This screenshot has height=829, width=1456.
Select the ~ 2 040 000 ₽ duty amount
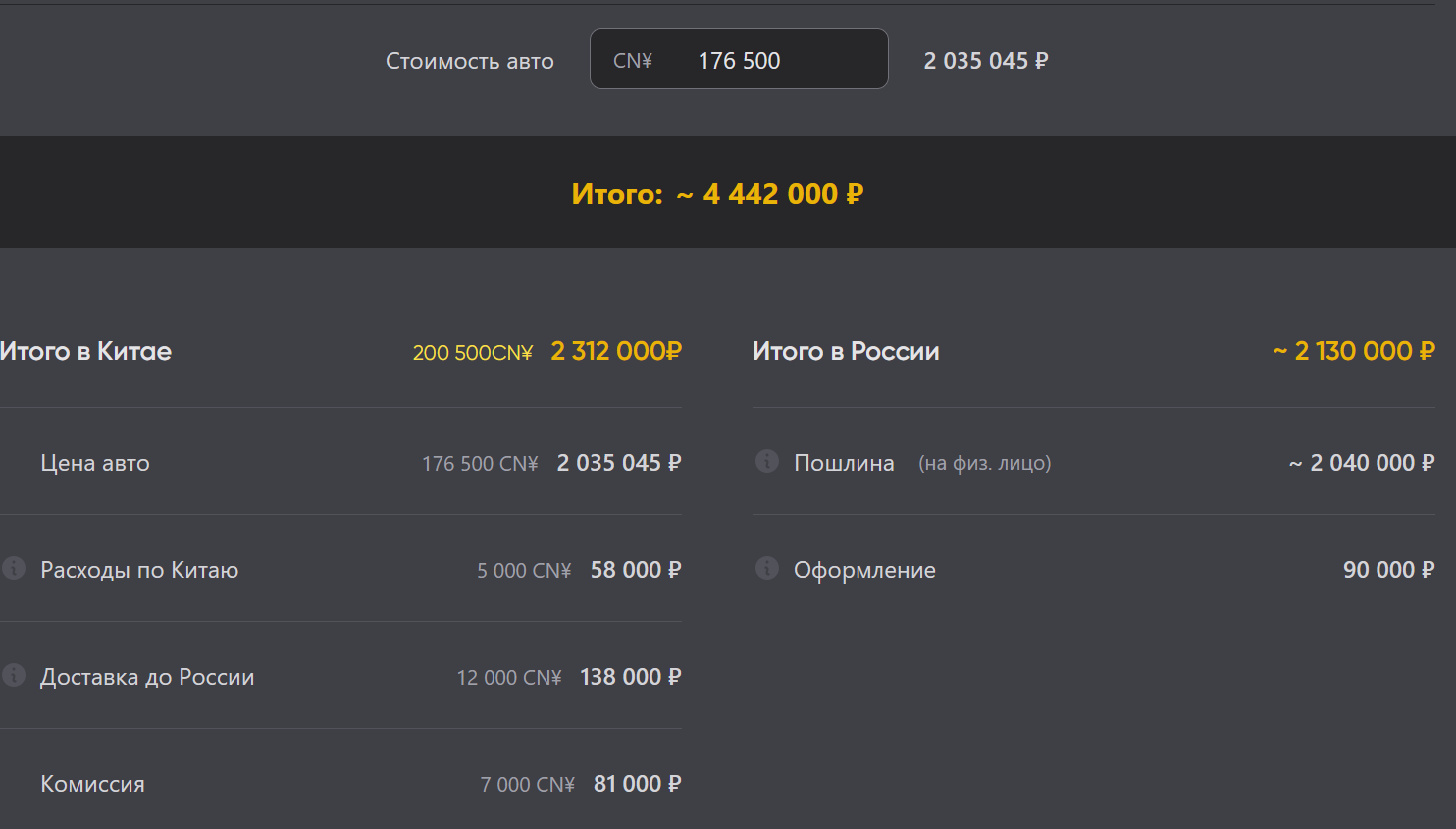[x=1362, y=463]
